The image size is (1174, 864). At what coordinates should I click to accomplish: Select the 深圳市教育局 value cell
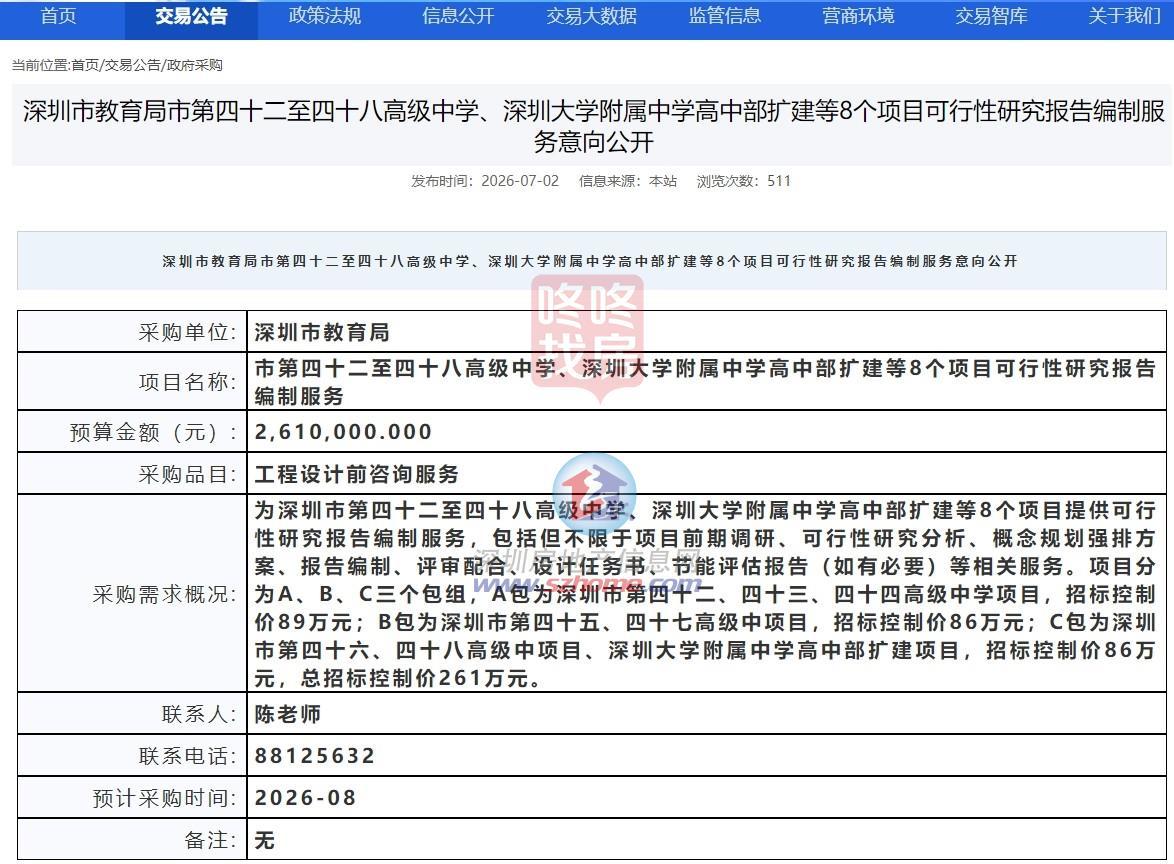[707, 332]
